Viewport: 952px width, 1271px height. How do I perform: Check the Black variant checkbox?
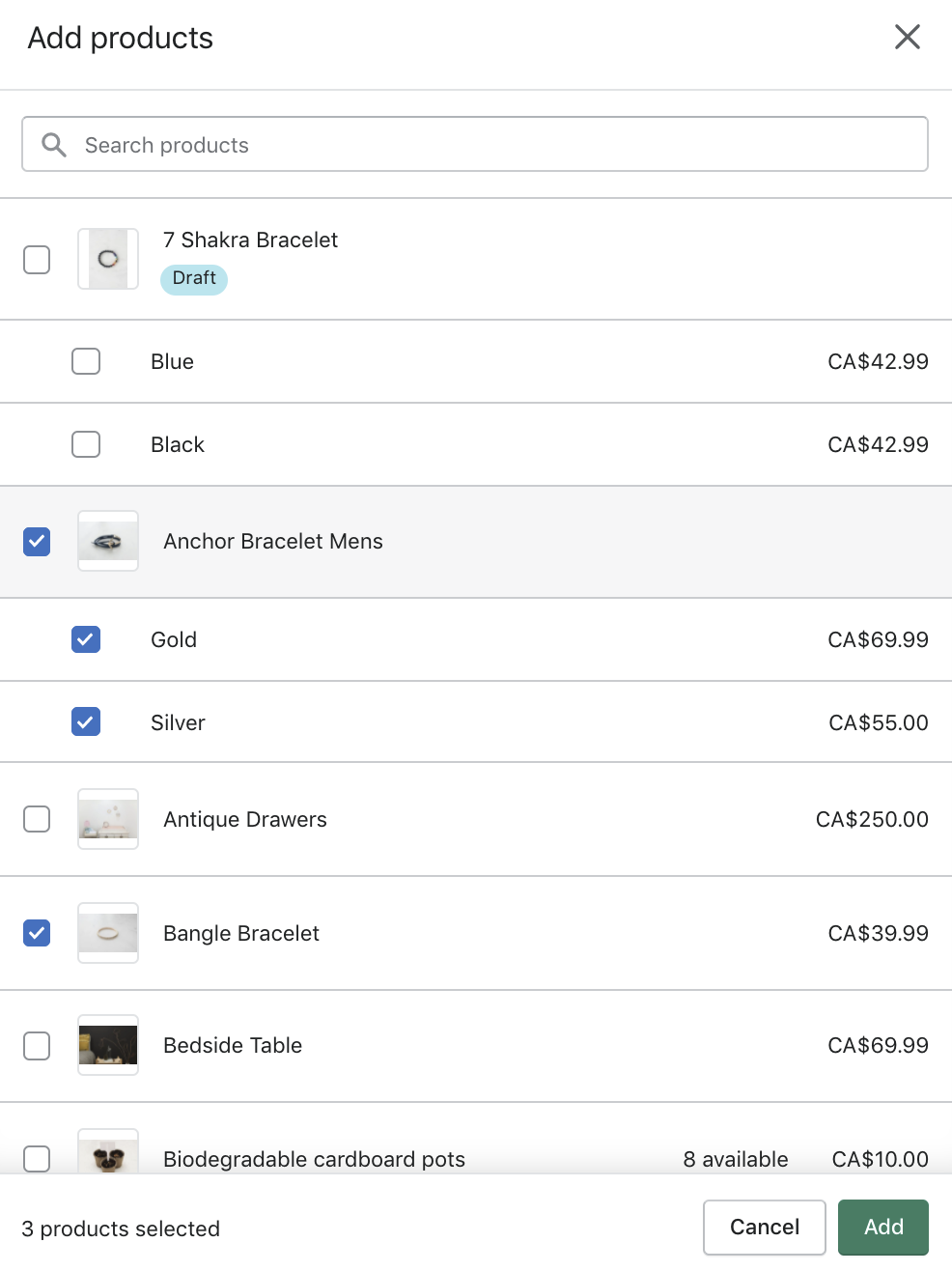(x=86, y=444)
